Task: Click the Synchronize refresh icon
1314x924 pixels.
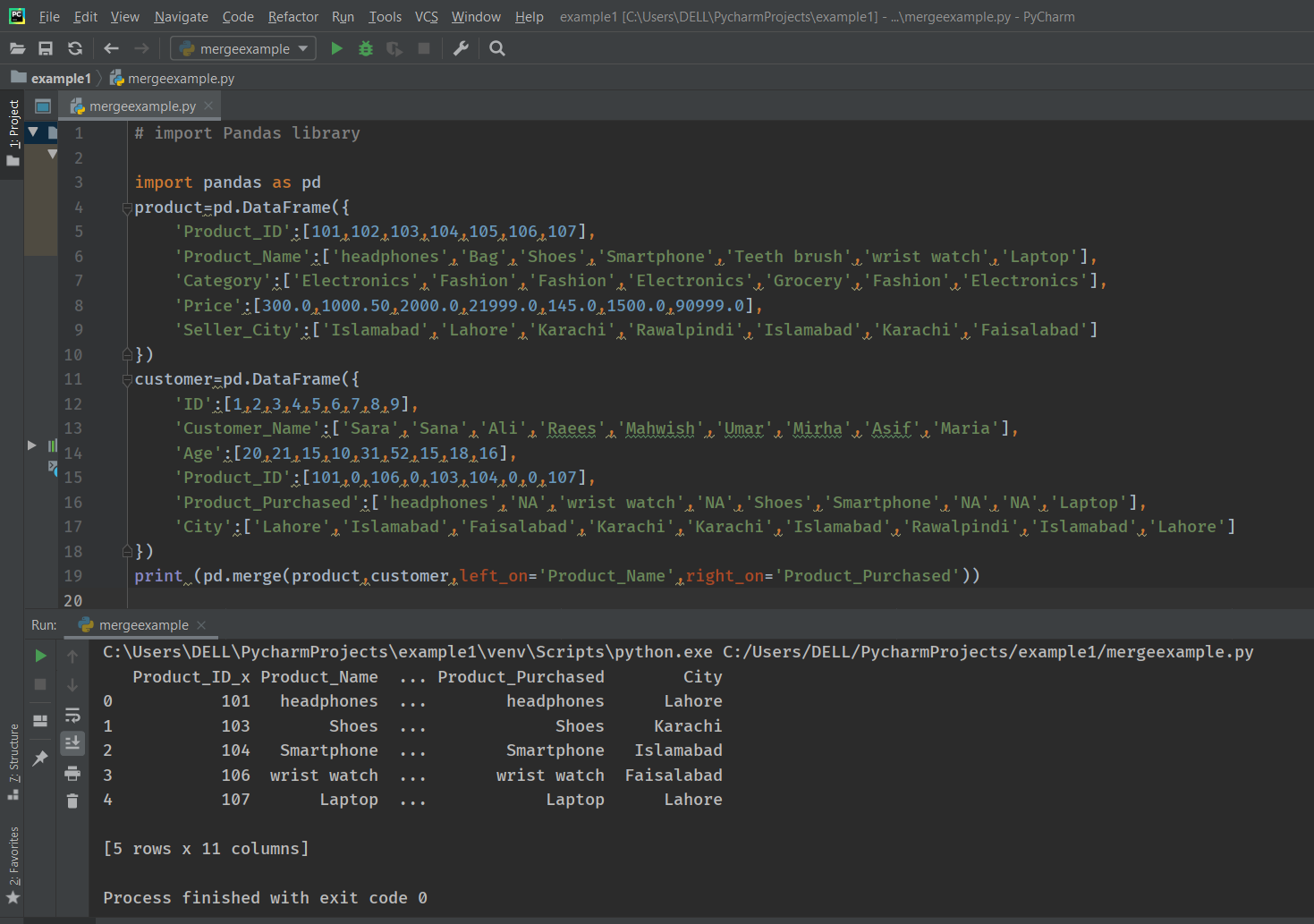Action: pyautogui.click(x=75, y=48)
